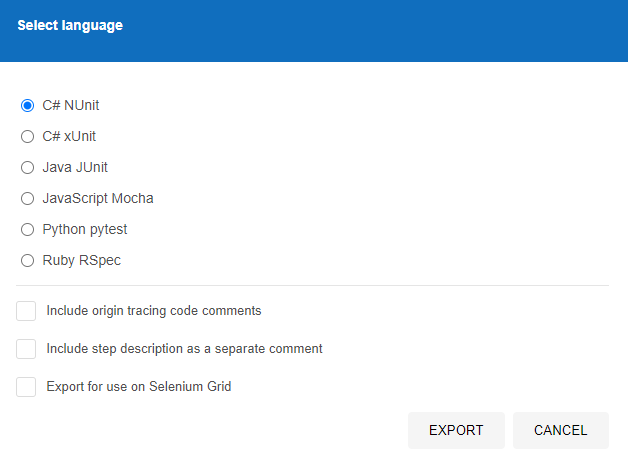Click the "Ruby RSpec" label text

tap(81, 260)
